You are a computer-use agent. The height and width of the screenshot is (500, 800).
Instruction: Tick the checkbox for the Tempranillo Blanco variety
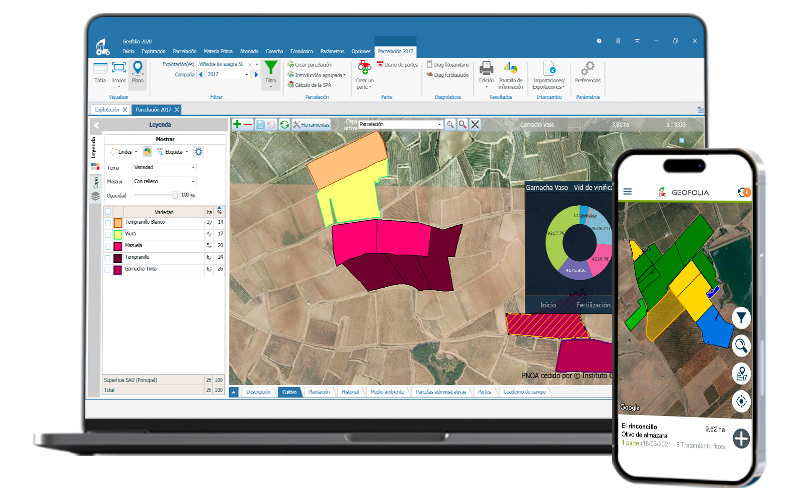tap(108, 223)
